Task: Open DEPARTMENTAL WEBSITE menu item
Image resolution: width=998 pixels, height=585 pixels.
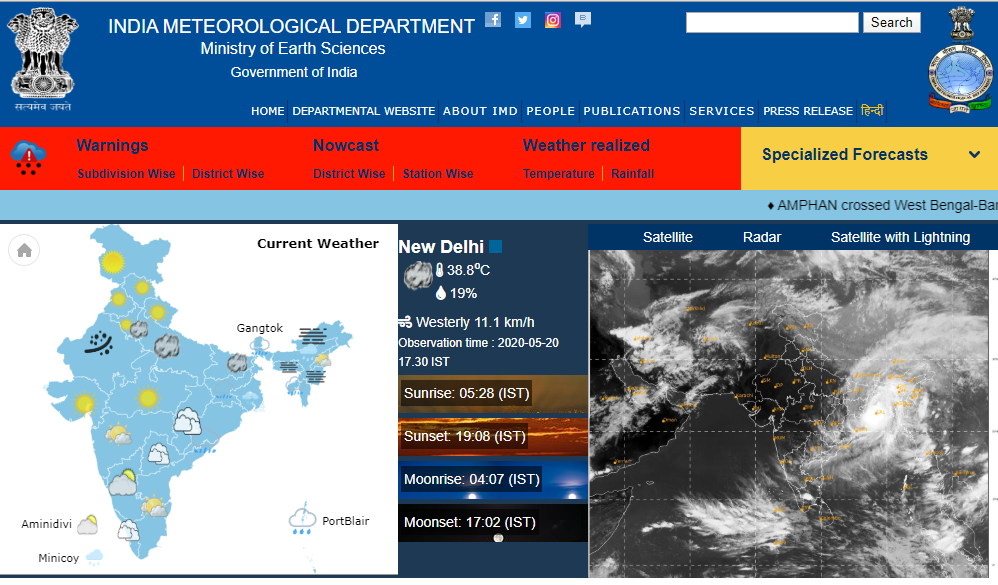Action: 363,111
